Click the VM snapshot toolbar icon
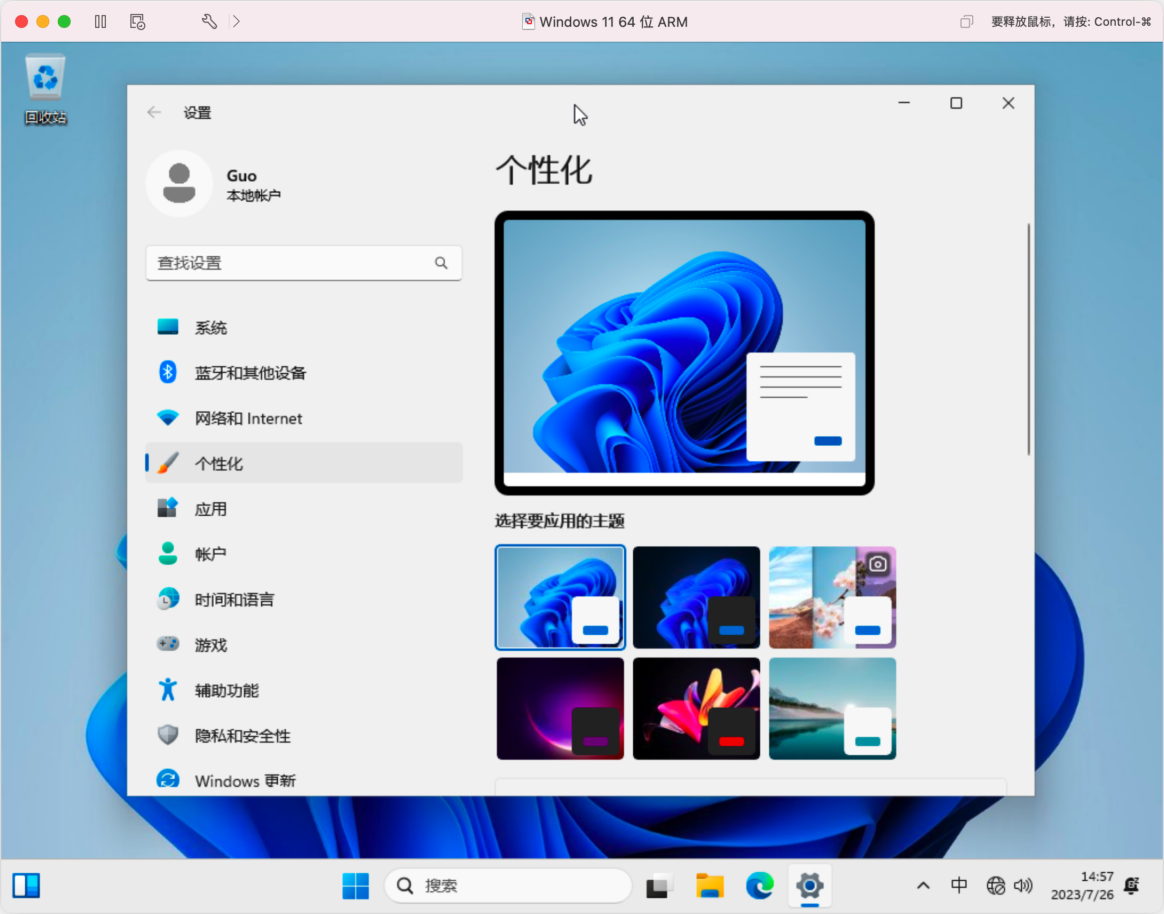The image size is (1164, 914). [x=137, y=22]
